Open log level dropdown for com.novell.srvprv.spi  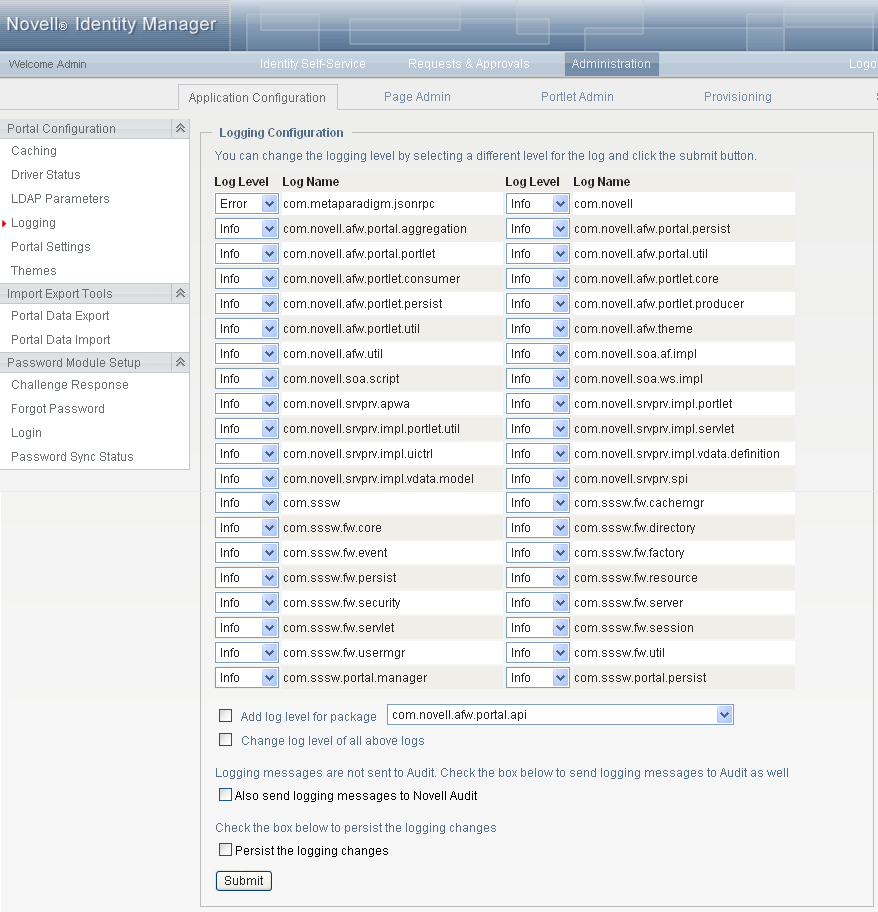point(537,479)
